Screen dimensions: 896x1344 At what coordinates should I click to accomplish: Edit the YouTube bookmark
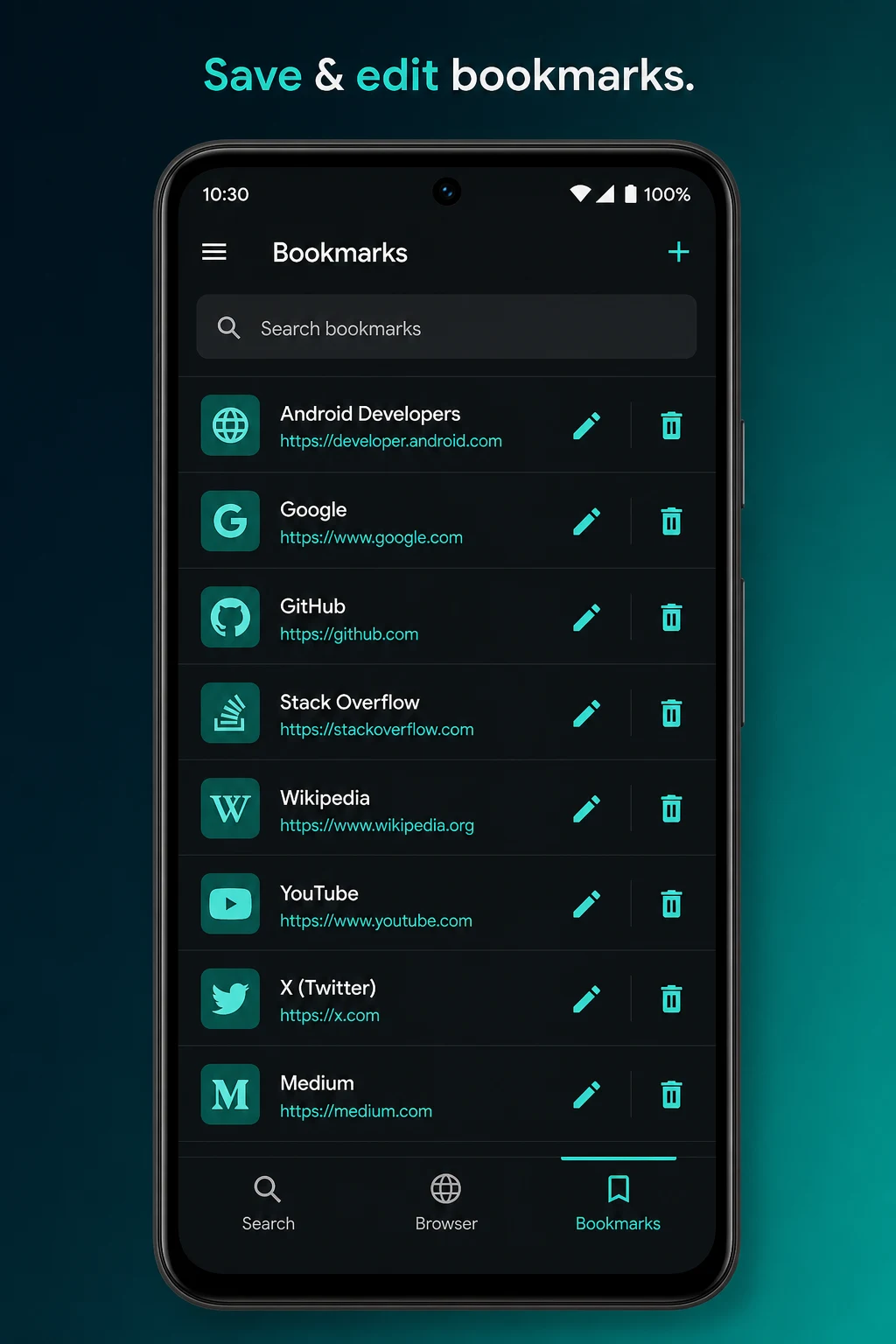click(586, 904)
